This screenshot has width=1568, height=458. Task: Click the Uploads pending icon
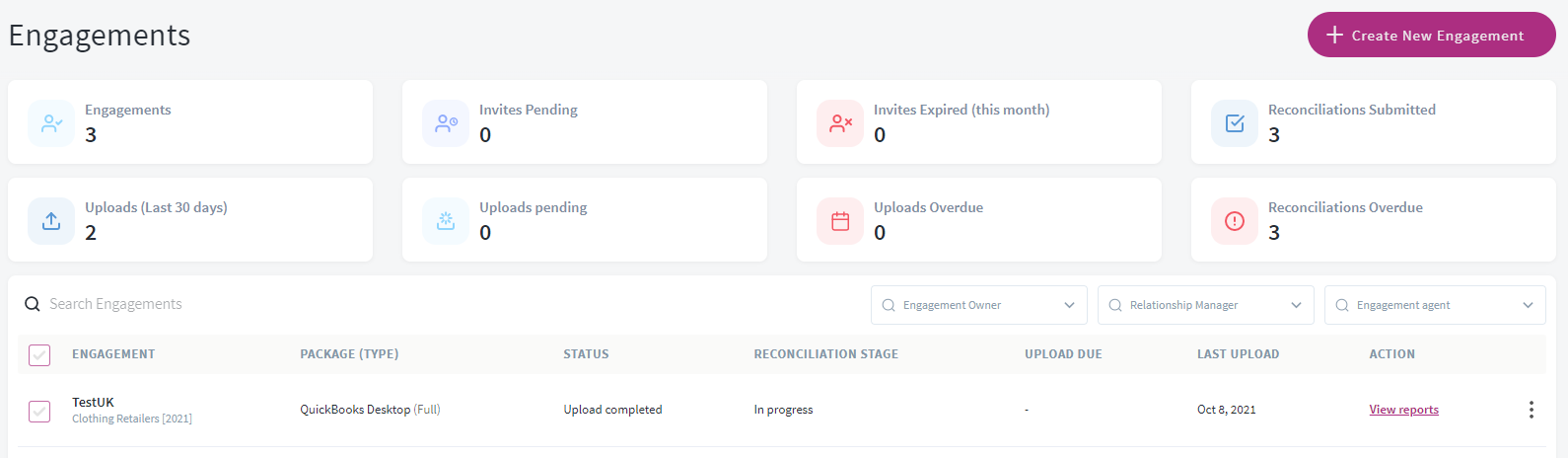[x=446, y=221]
